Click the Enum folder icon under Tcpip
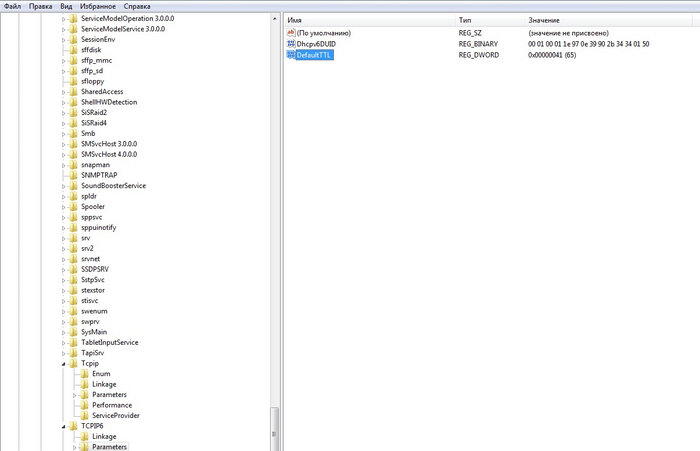Screen dimensions: 700x451 pyautogui.click(x=85, y=373)
